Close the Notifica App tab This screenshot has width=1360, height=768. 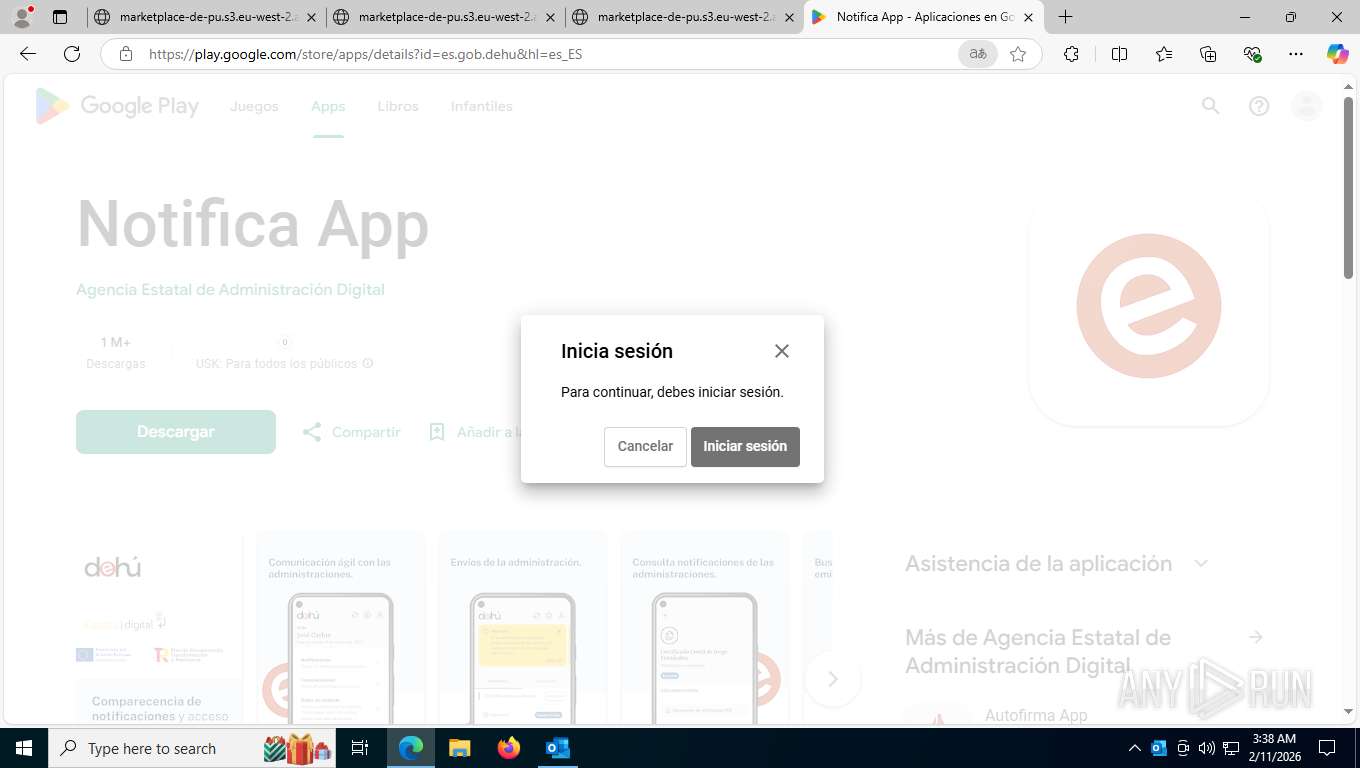pyautogui.click(x=1029, y=17)
